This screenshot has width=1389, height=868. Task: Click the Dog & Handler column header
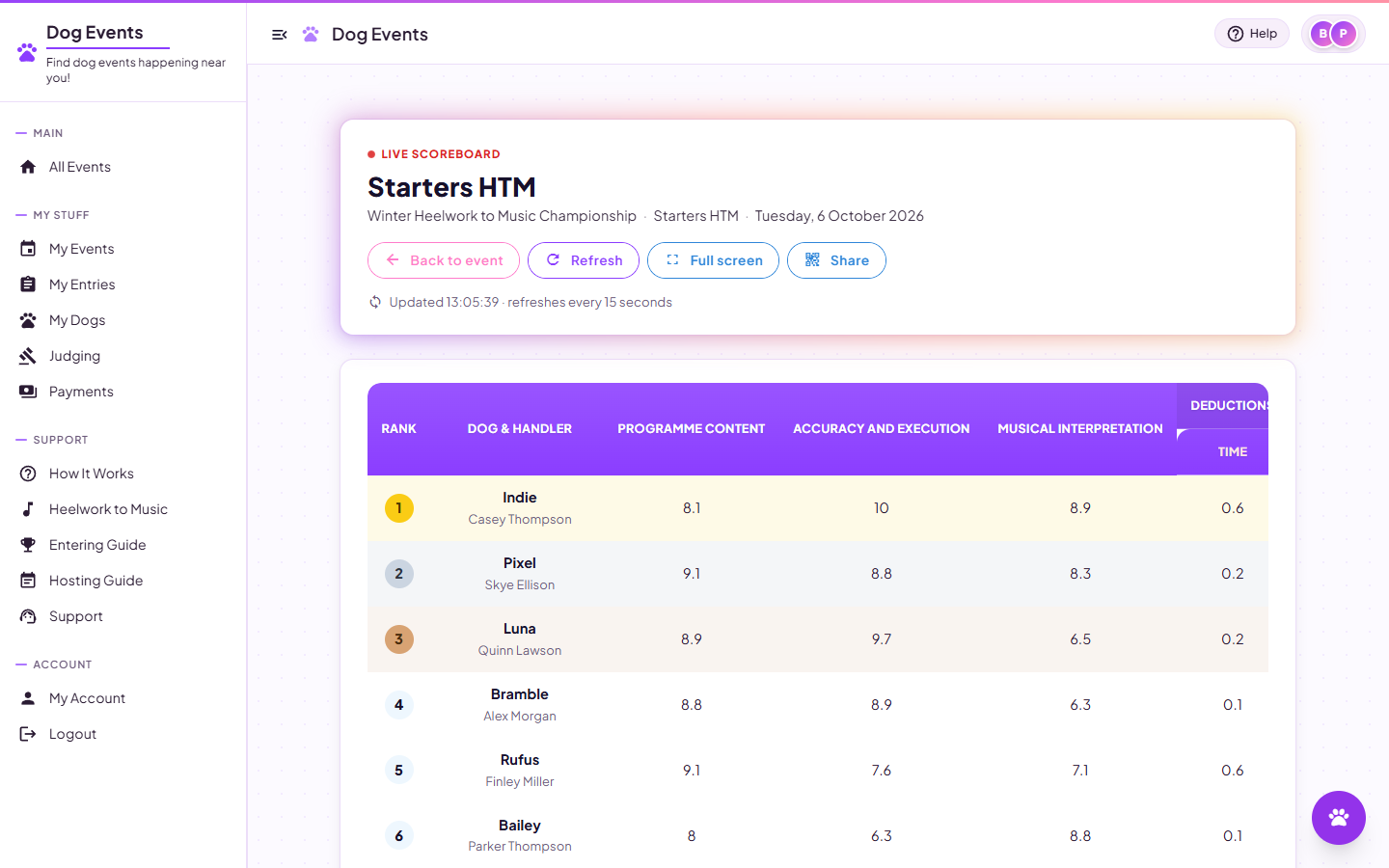tap(520, 429)
